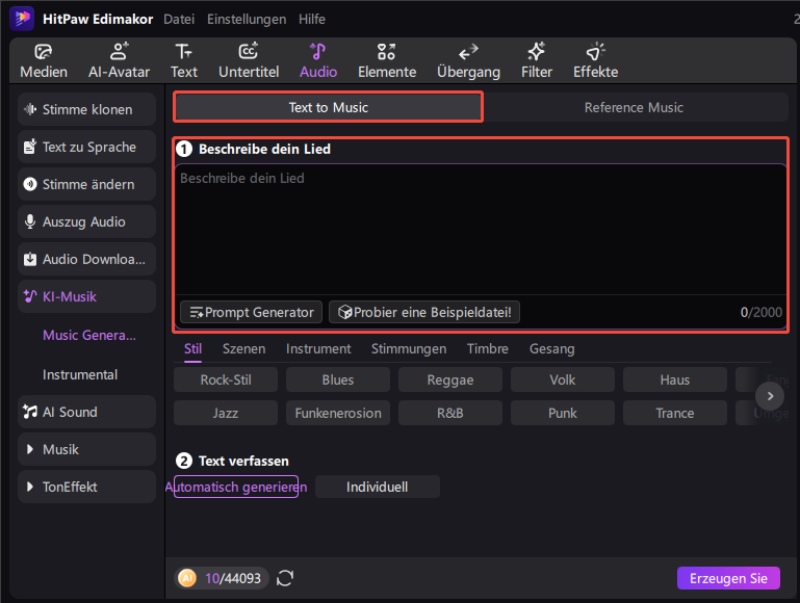
Task: Click the Audio Download icon
Action: pos(30,259)
